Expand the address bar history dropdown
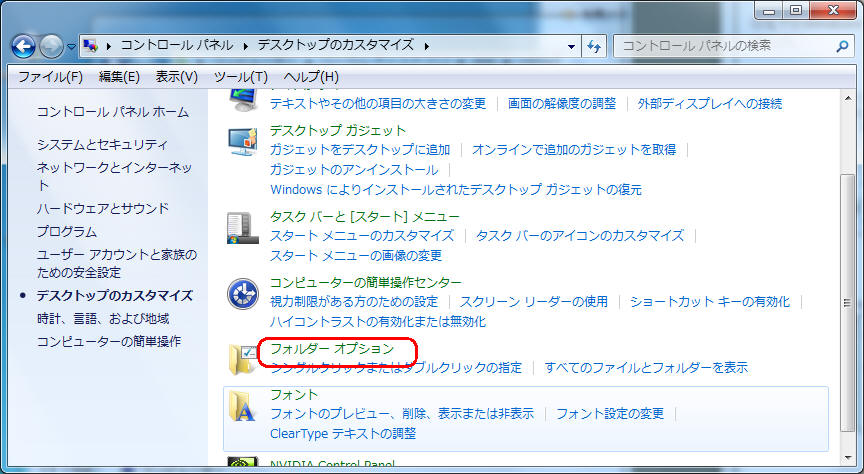The height and width of the screenshot is (474, 864). point(571,46)
